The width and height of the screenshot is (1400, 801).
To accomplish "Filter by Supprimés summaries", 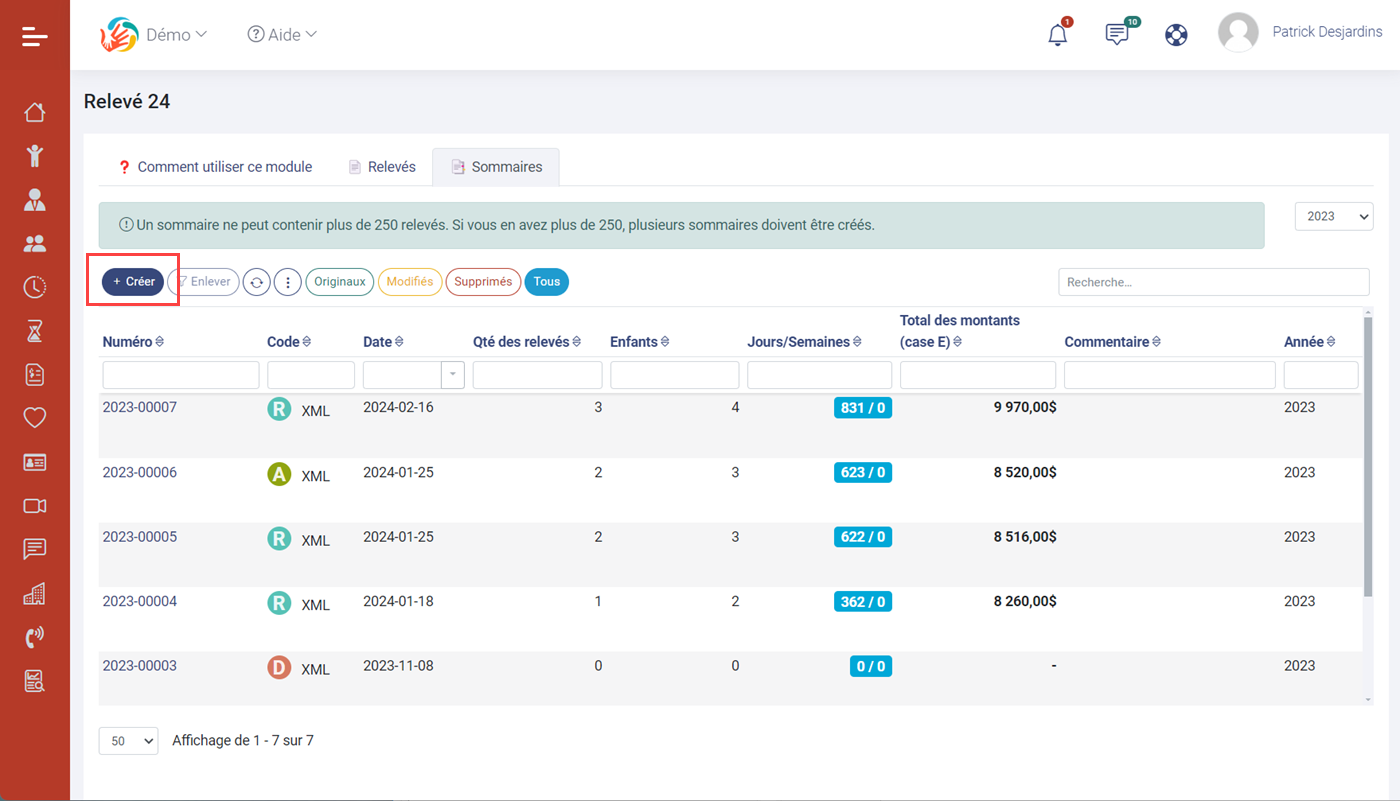I will [483, 282].
